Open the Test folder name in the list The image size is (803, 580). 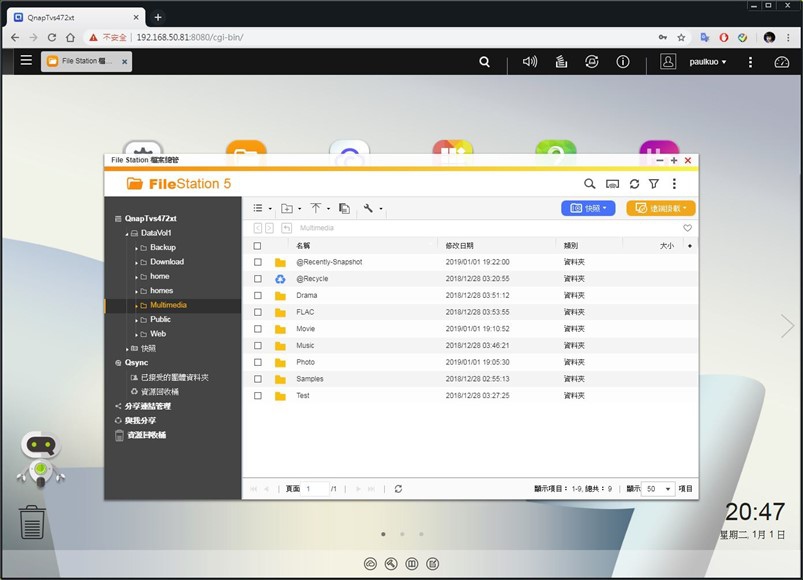click(x=303, y=396)
